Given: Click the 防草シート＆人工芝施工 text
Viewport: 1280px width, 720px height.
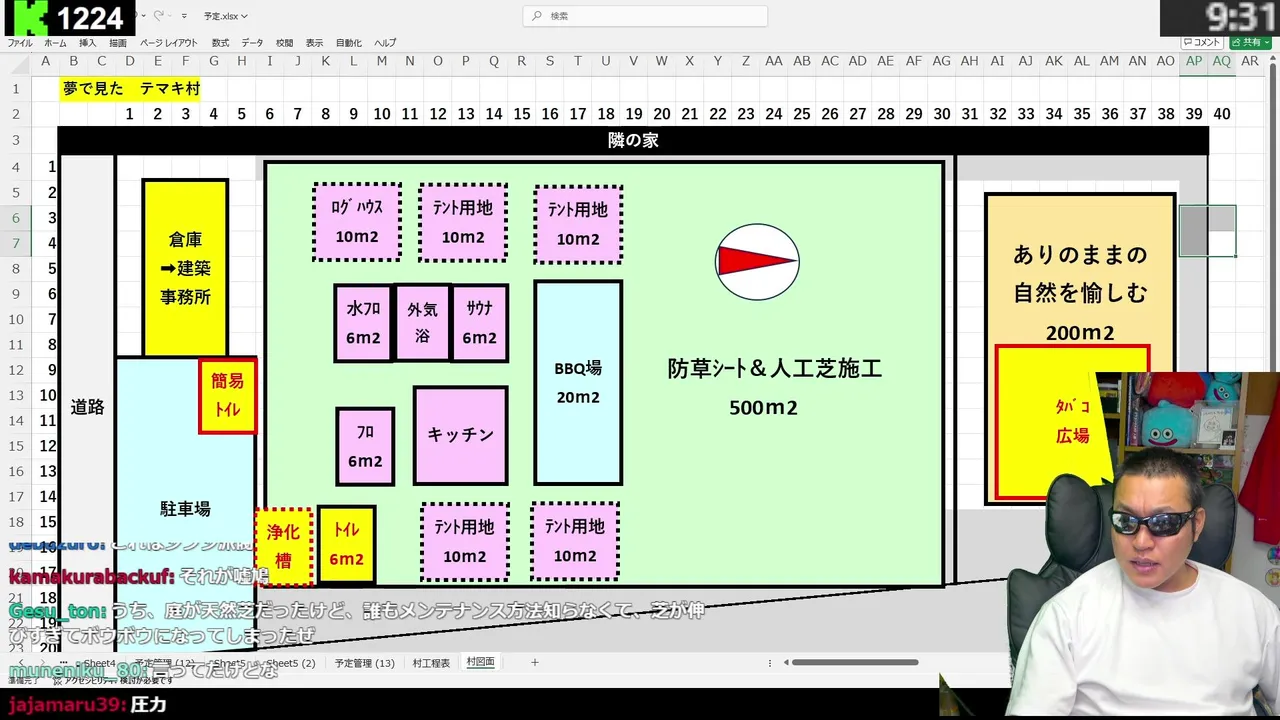Looking at the screenshot, I should [775, 369].
